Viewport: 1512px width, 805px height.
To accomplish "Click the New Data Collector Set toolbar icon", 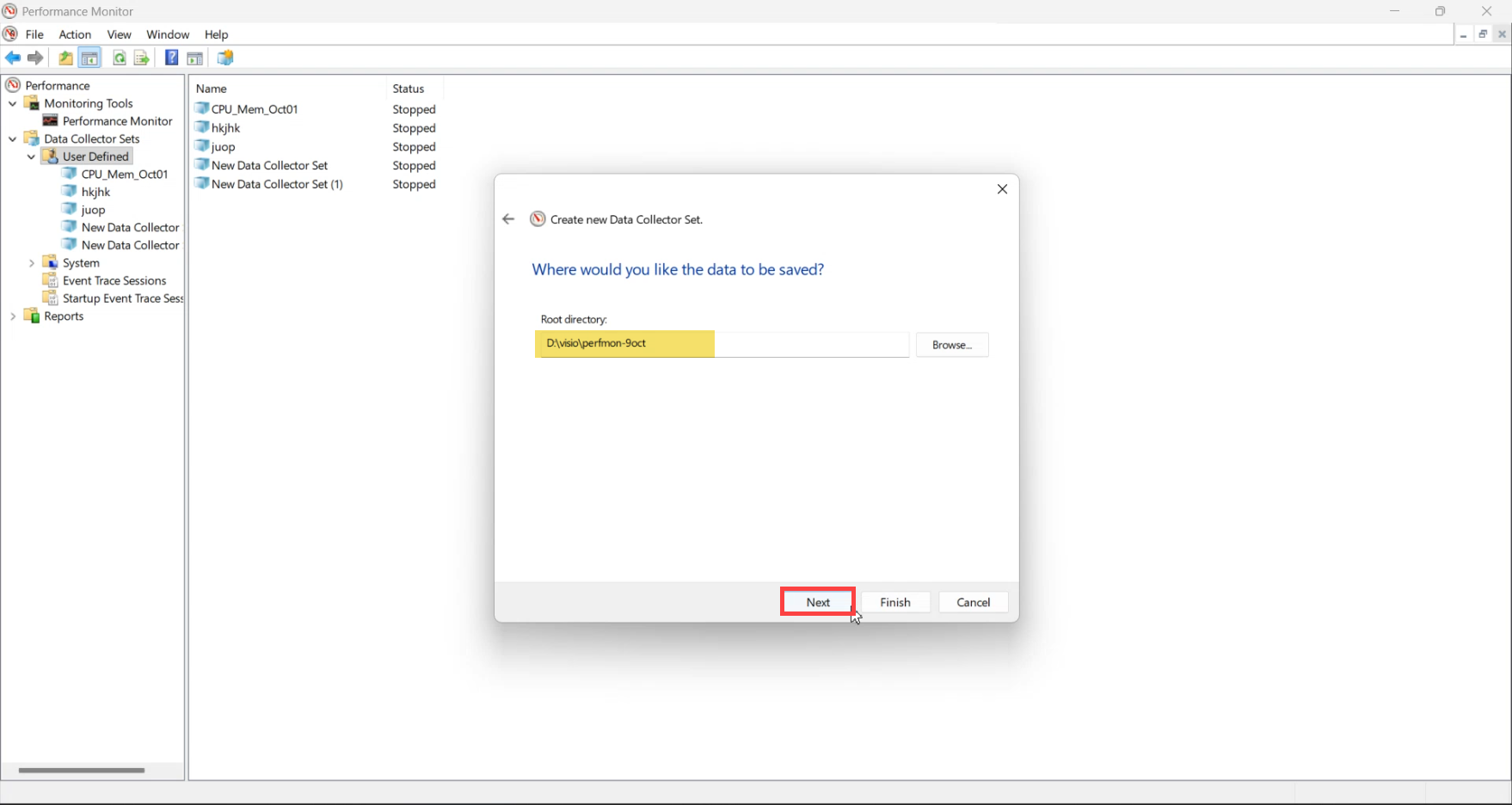I will pos(225,58).
